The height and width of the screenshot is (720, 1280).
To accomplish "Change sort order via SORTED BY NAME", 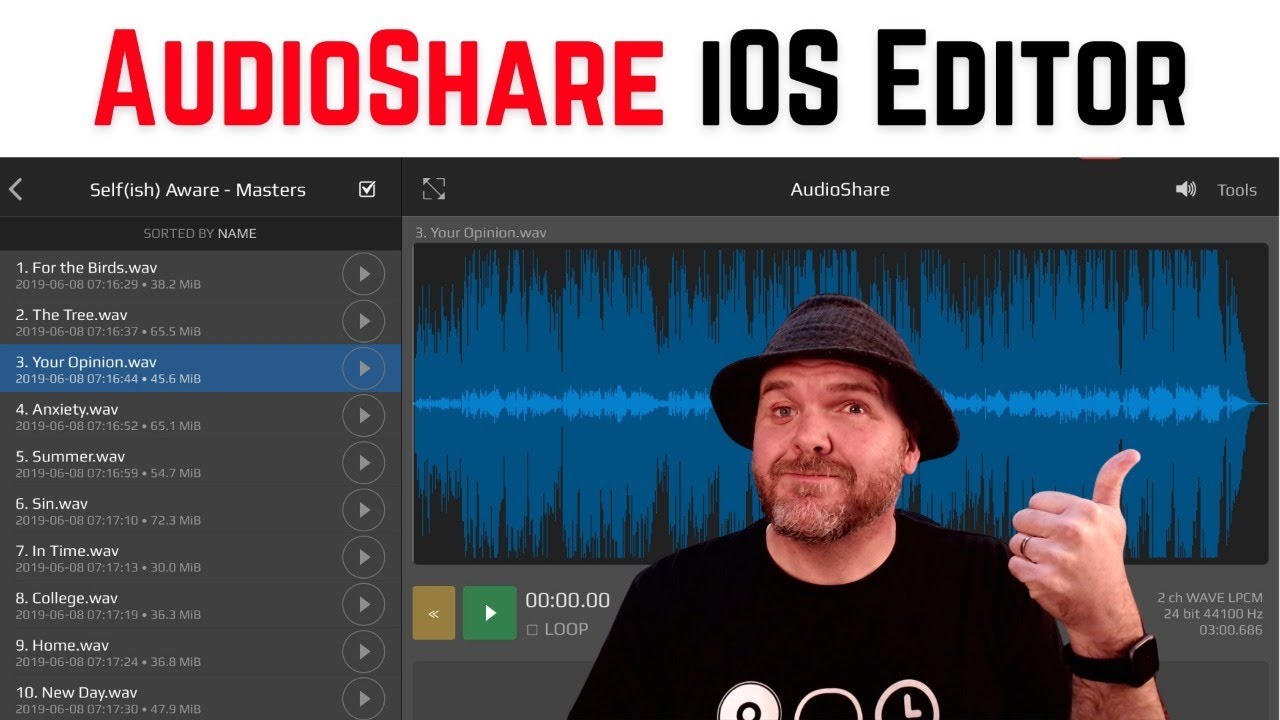I will coord(200,233).
